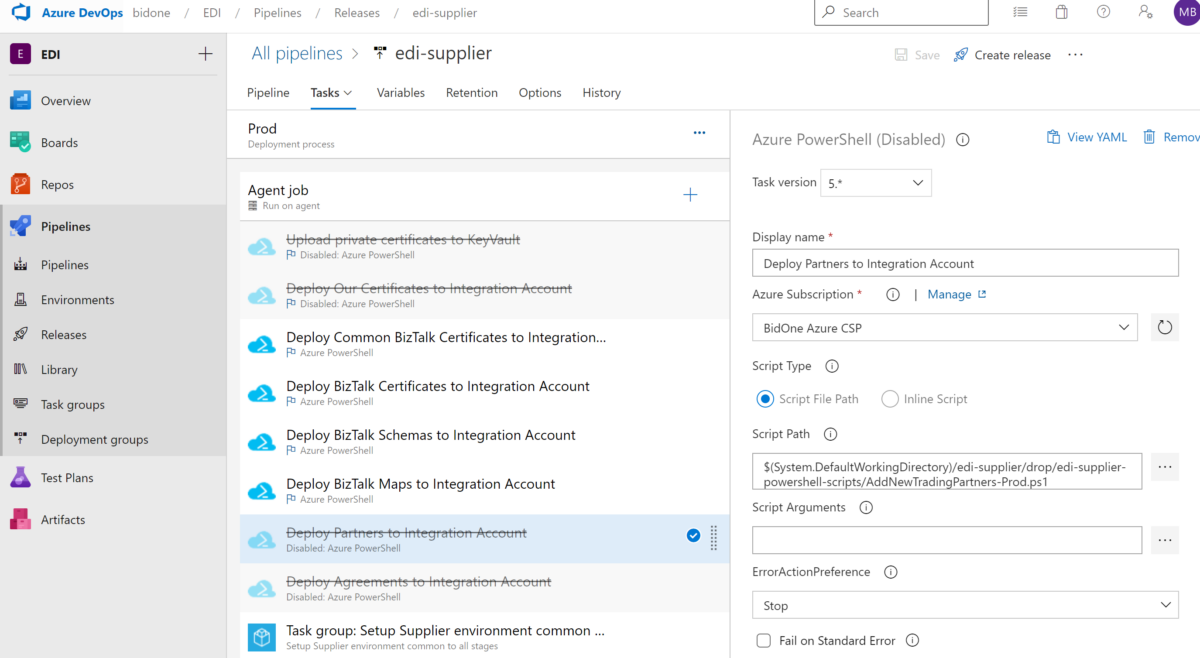Image resolution: width=1200 pixels, height=658 pixels.
Task: Change the ErrorActionPreference dropdown
Action: (x=964, y=604)
